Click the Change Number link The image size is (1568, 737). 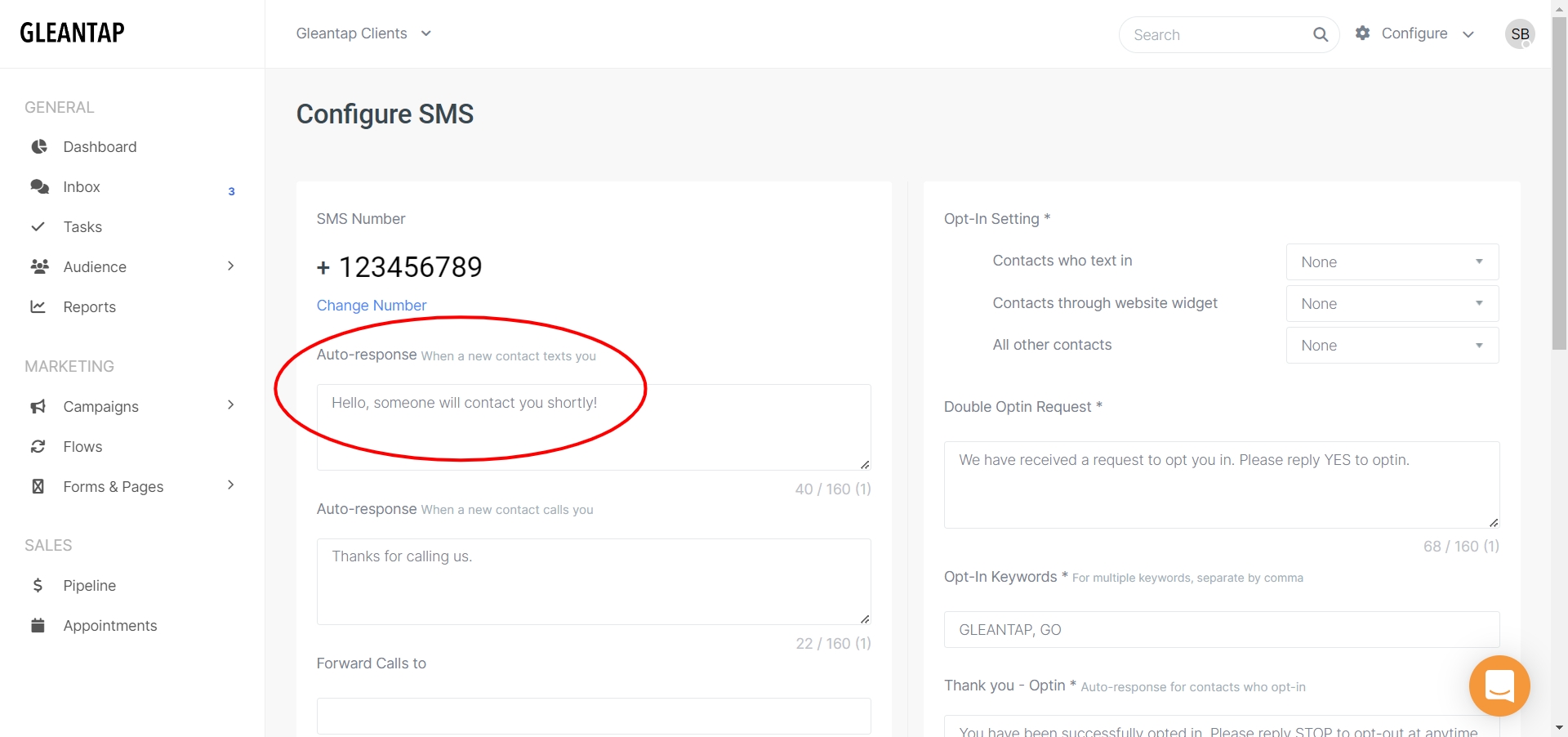pos(371,306)
